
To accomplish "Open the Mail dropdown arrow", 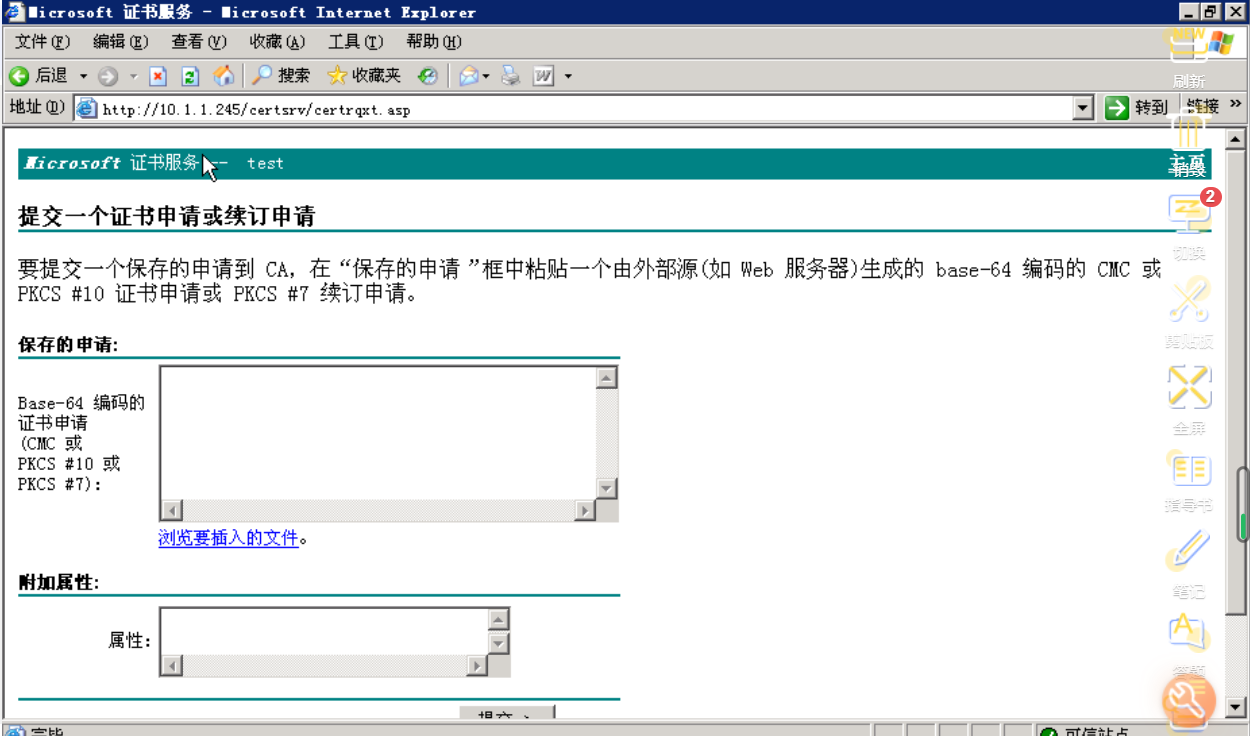I will (486, 76).
